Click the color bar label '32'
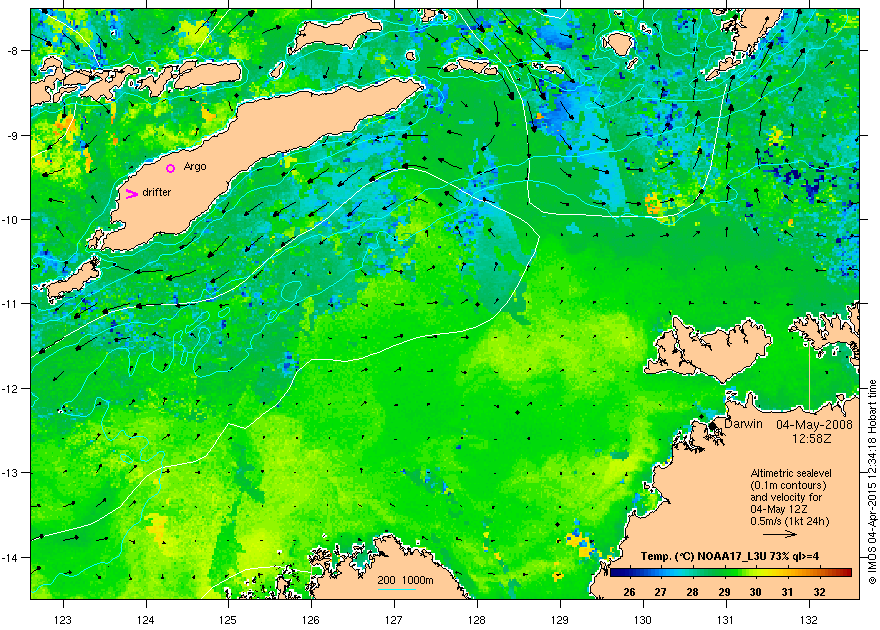This screenshot has width=880, height=630. (x=819, y=592)
